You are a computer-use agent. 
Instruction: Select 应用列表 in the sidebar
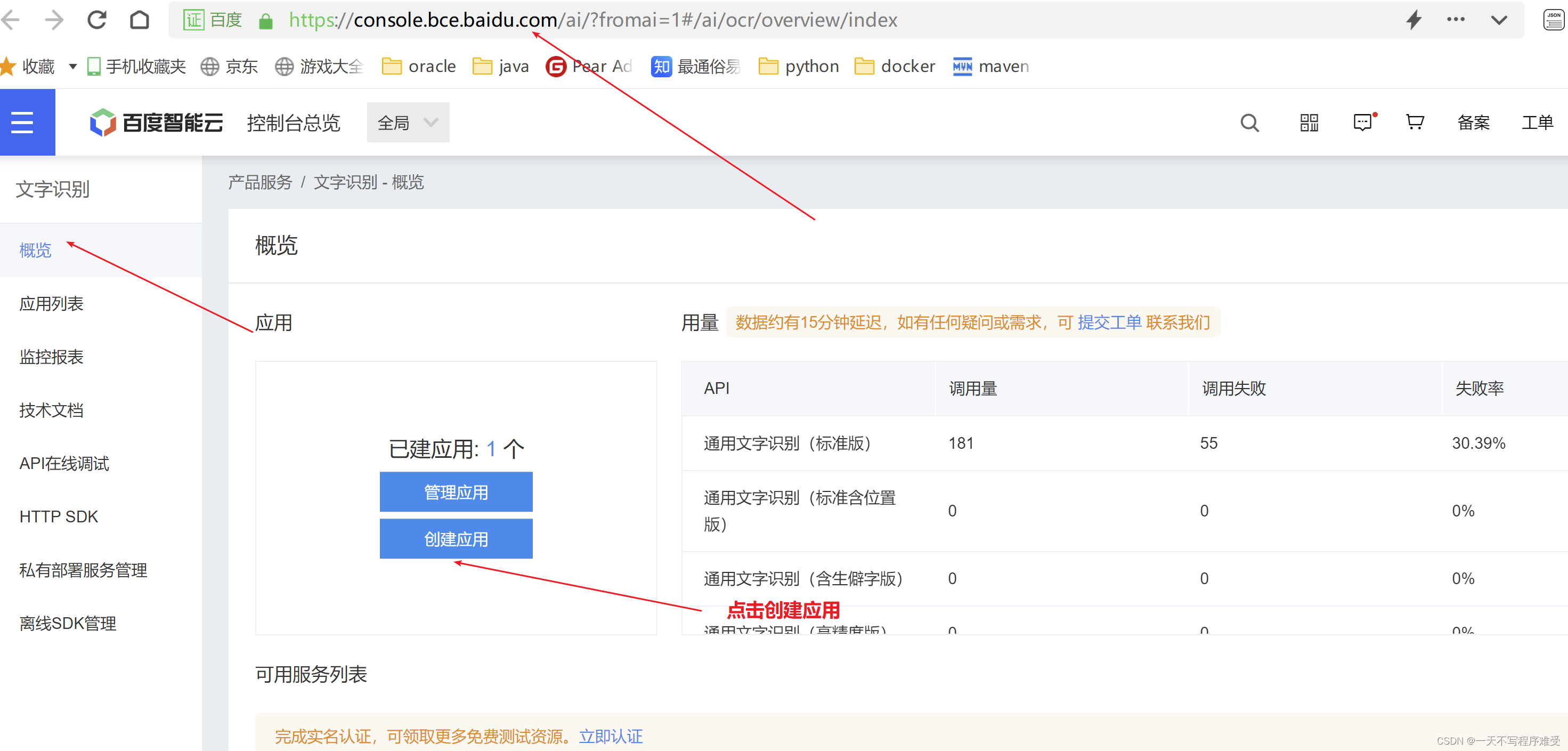click(101, 303)
